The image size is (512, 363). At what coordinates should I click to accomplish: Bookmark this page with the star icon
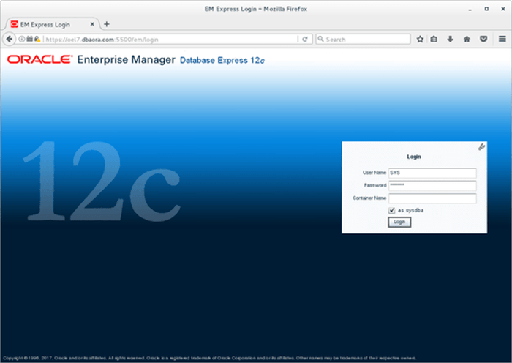(420, 39)
